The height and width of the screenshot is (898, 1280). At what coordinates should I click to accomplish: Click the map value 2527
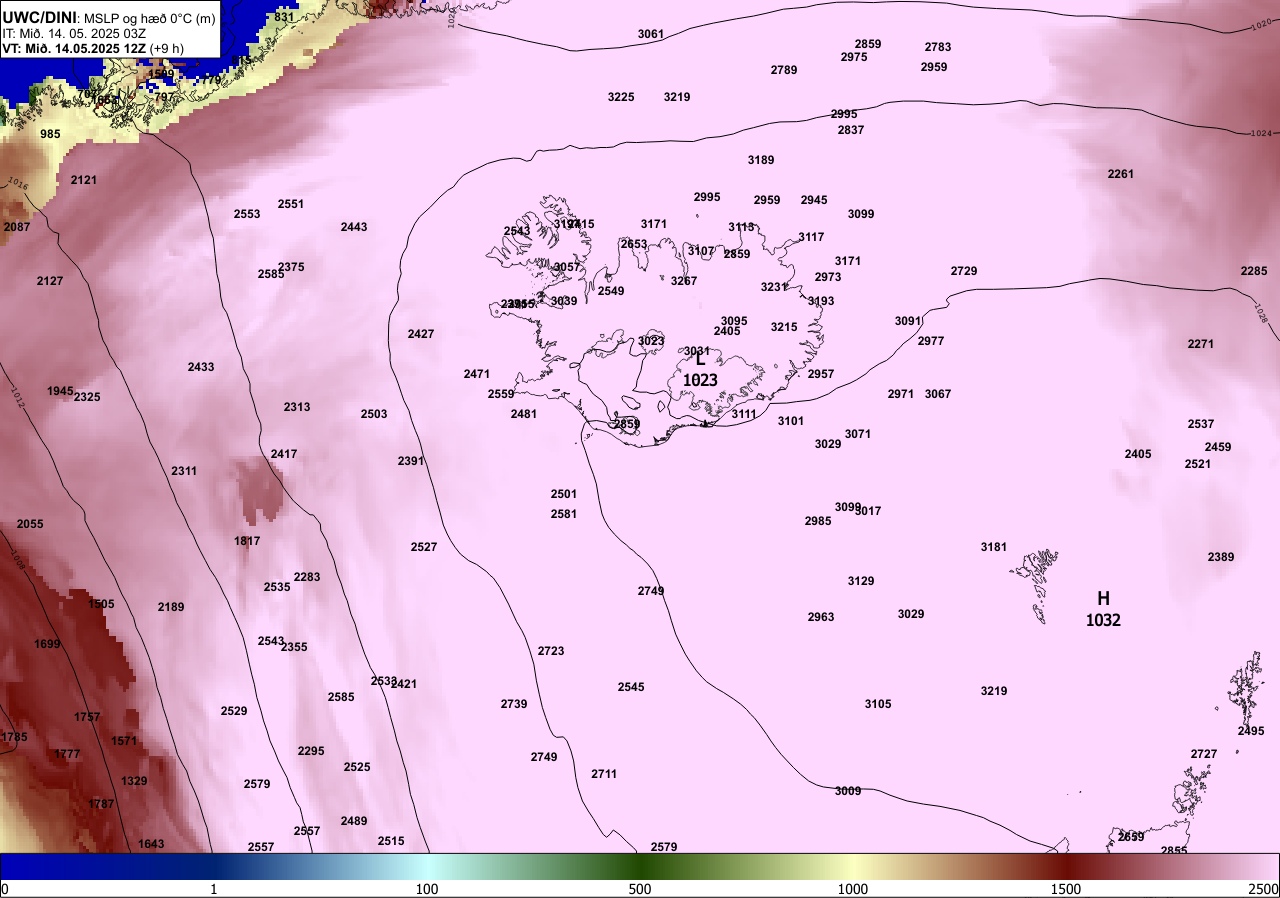tap(424, 547)
